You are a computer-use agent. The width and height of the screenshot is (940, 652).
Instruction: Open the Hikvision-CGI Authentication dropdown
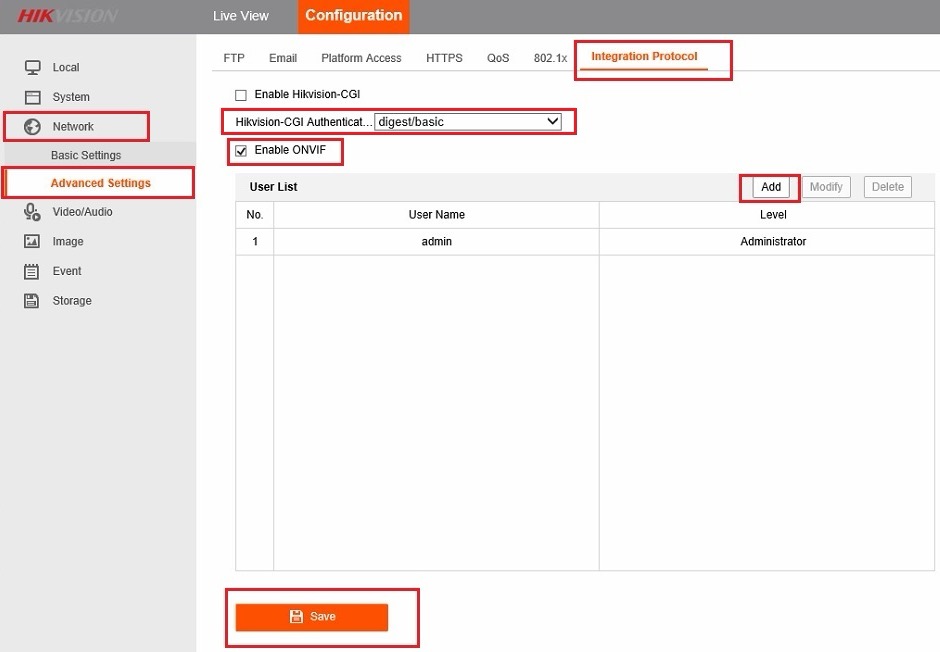coord(468,122)
